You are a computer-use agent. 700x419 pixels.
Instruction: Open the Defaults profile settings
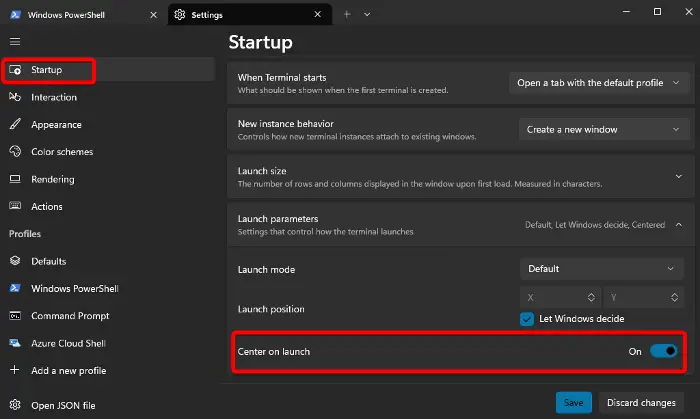tap(108, 261)
